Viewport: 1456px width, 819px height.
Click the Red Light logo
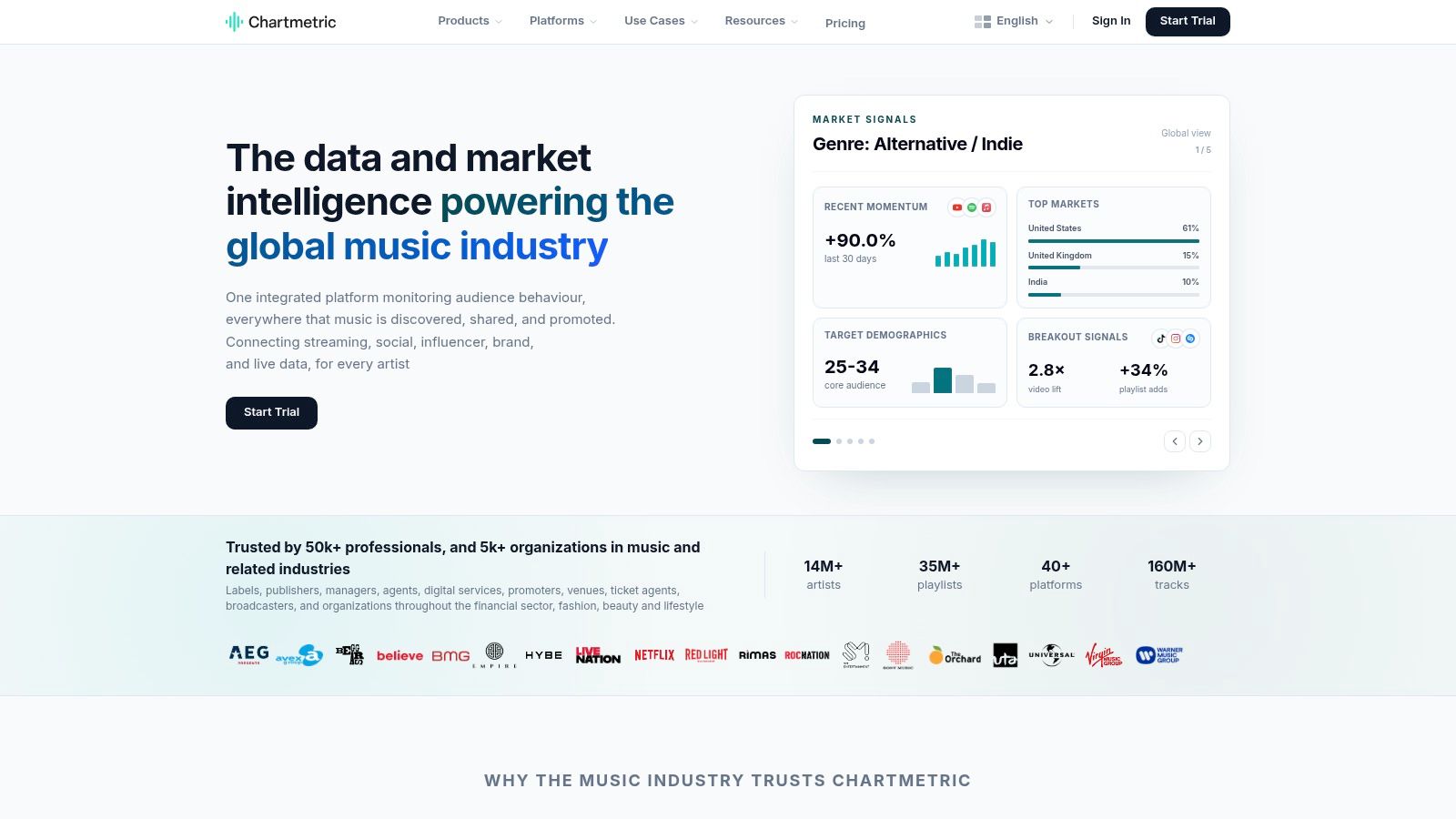(x=706, y=655)
